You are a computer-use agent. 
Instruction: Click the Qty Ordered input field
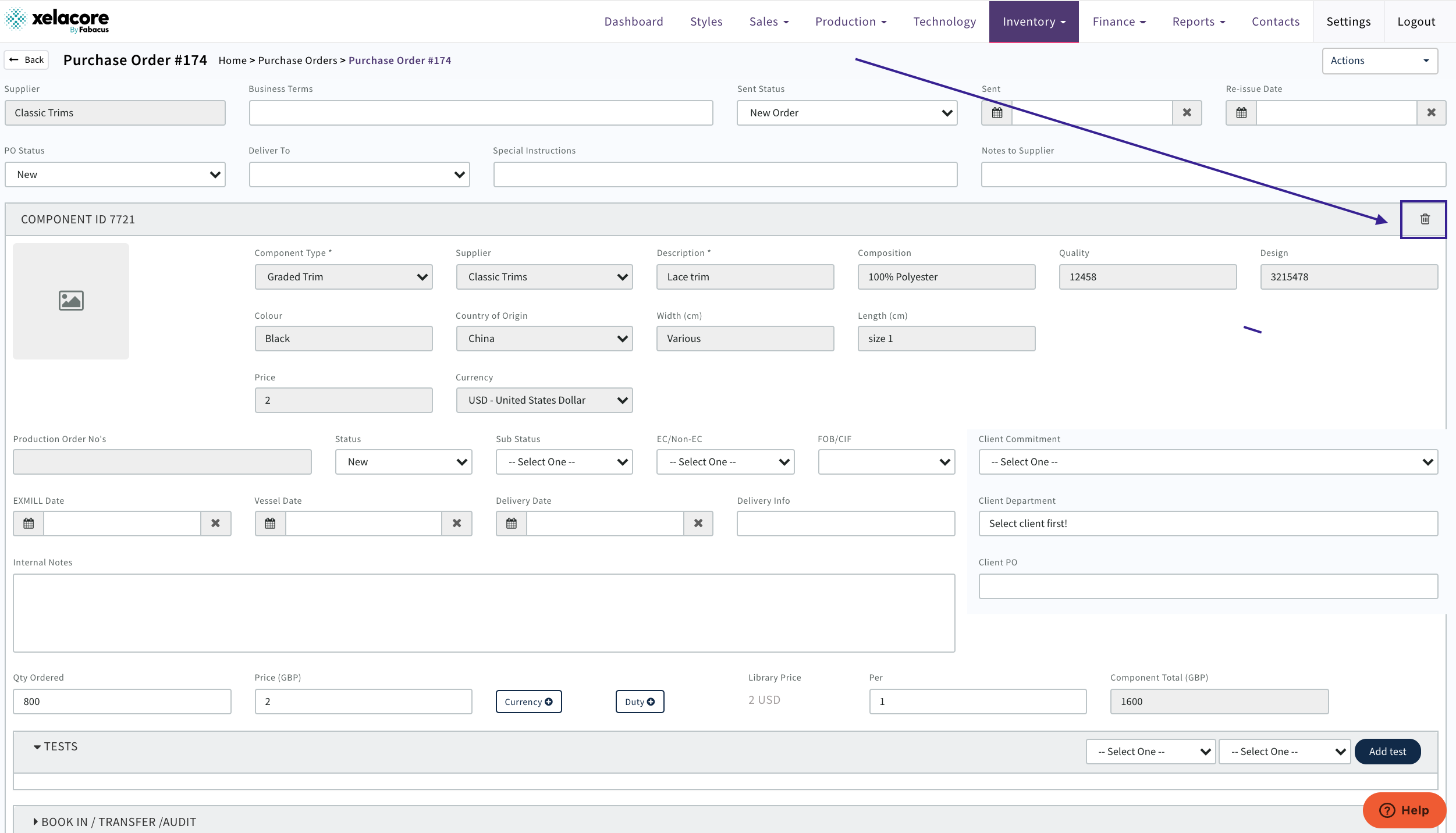pos(122,702)
